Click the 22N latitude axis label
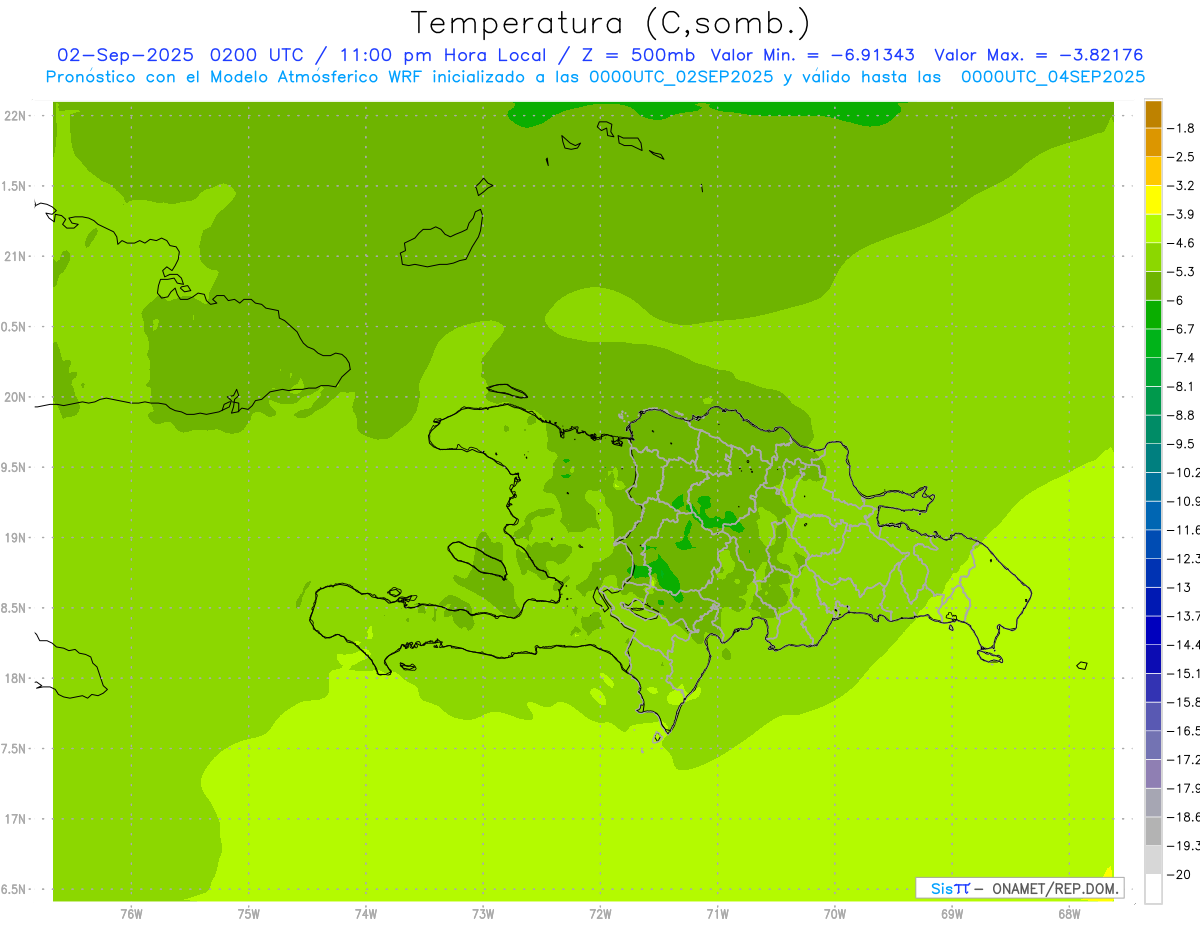The image size is (1200, 927). point(17,116)
